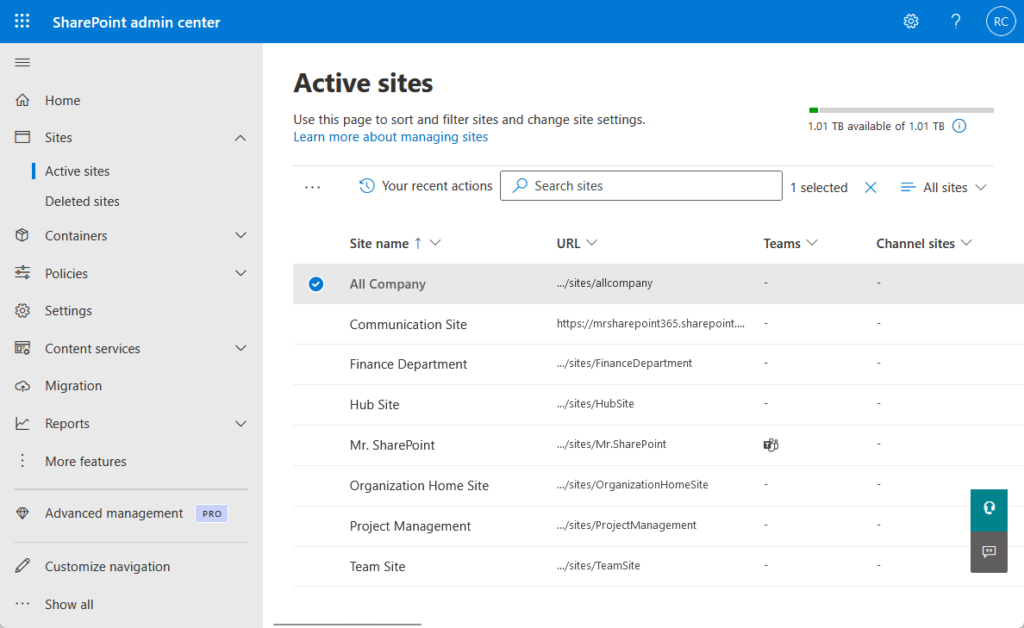Click the Migration cloud icon
Image resolution: width=1024 pixels, height=628 pixels.
click(22, 386)
